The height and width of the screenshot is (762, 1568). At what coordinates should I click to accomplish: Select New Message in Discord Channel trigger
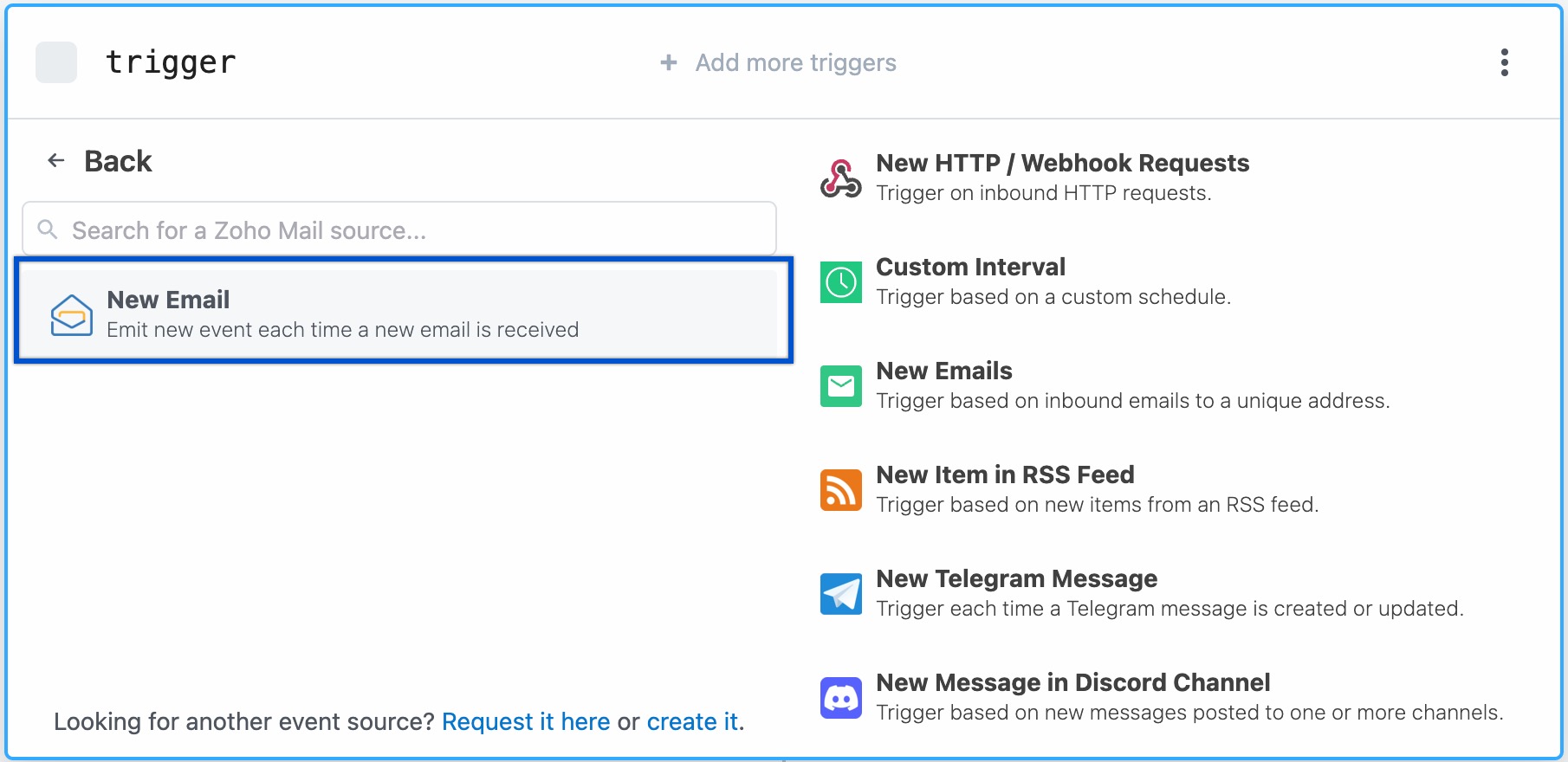coord(1072,683)
